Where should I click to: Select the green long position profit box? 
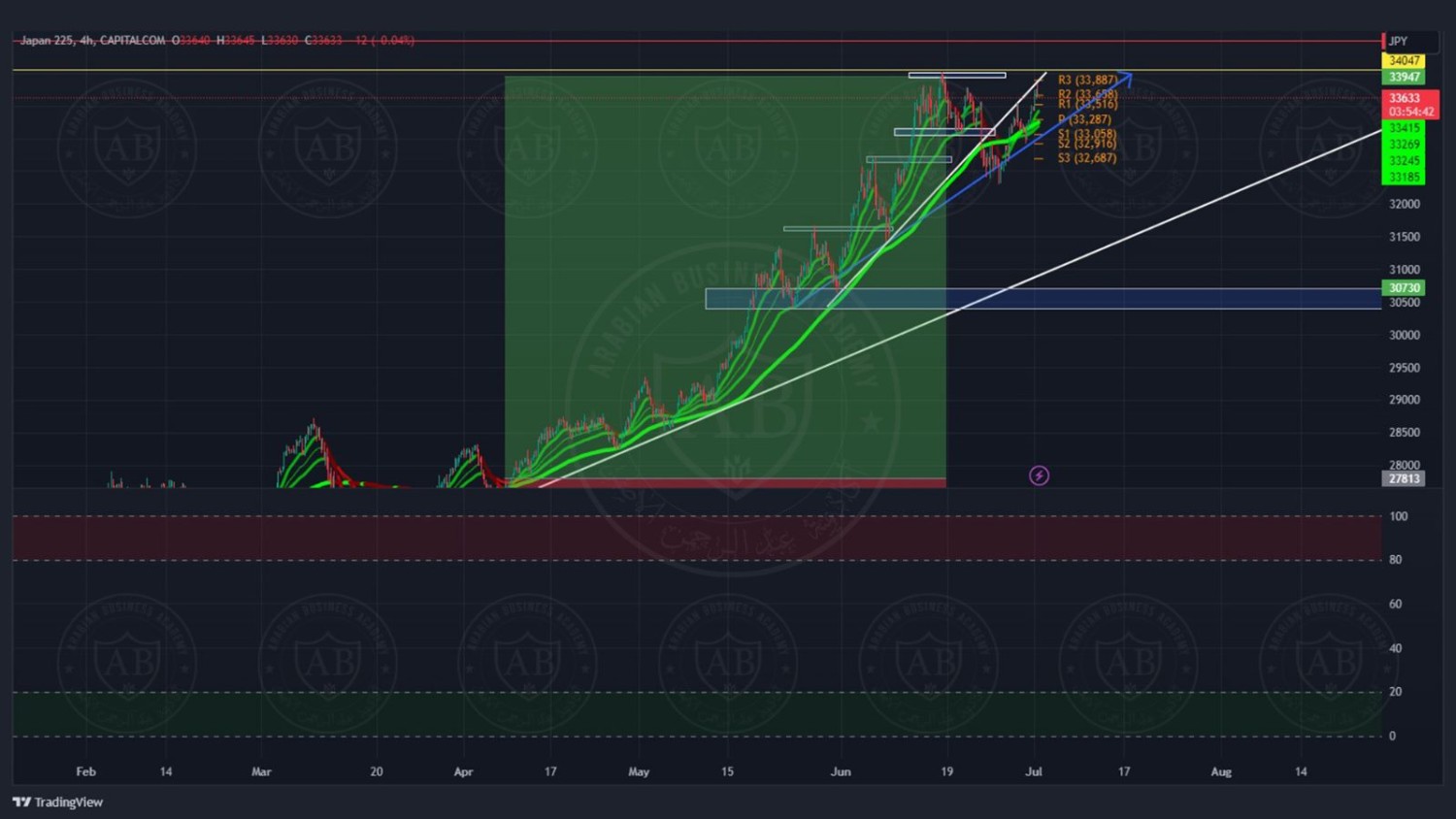click(725, 277)
